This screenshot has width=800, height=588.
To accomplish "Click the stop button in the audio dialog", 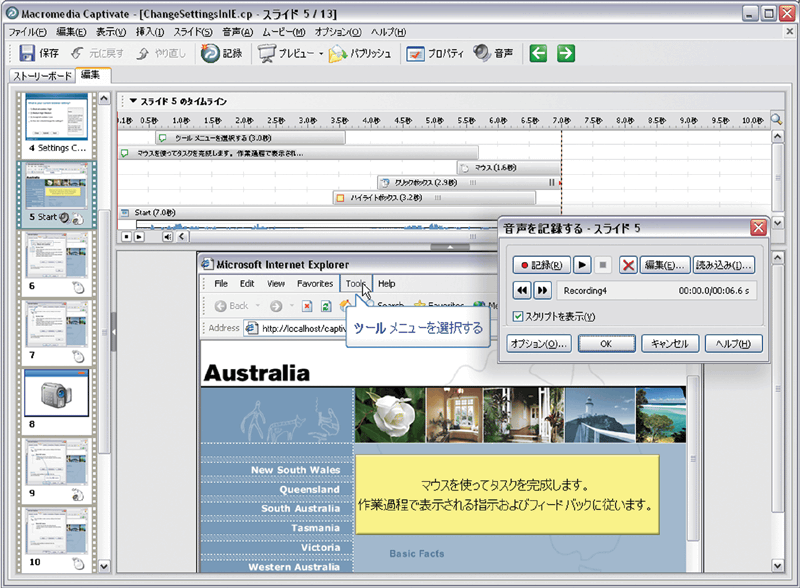I will 603,265.
